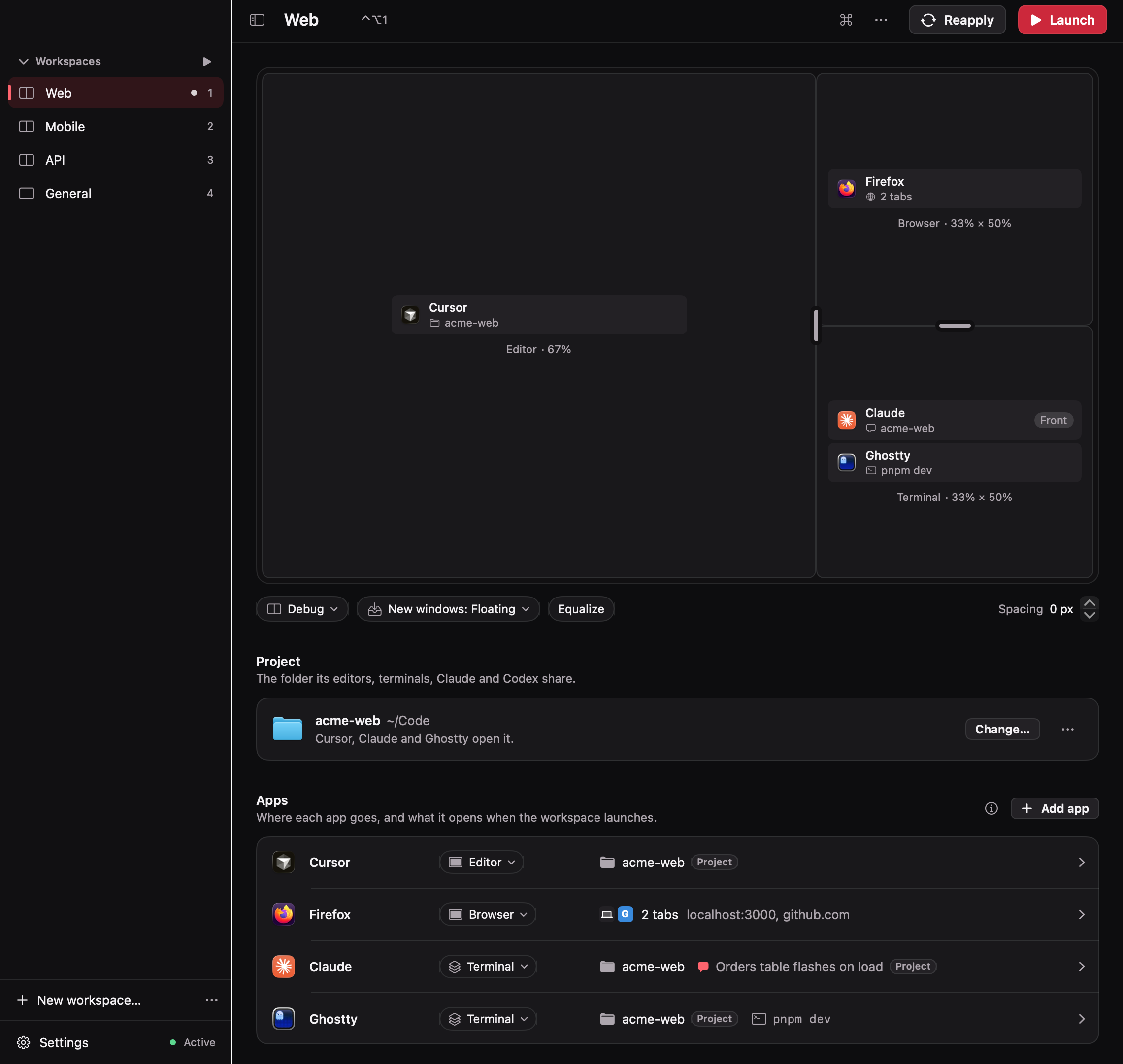Open the Editor zone dropdown for Cursor
The width and height of the screenshot is (1123, 1064).
click(482, 862)
